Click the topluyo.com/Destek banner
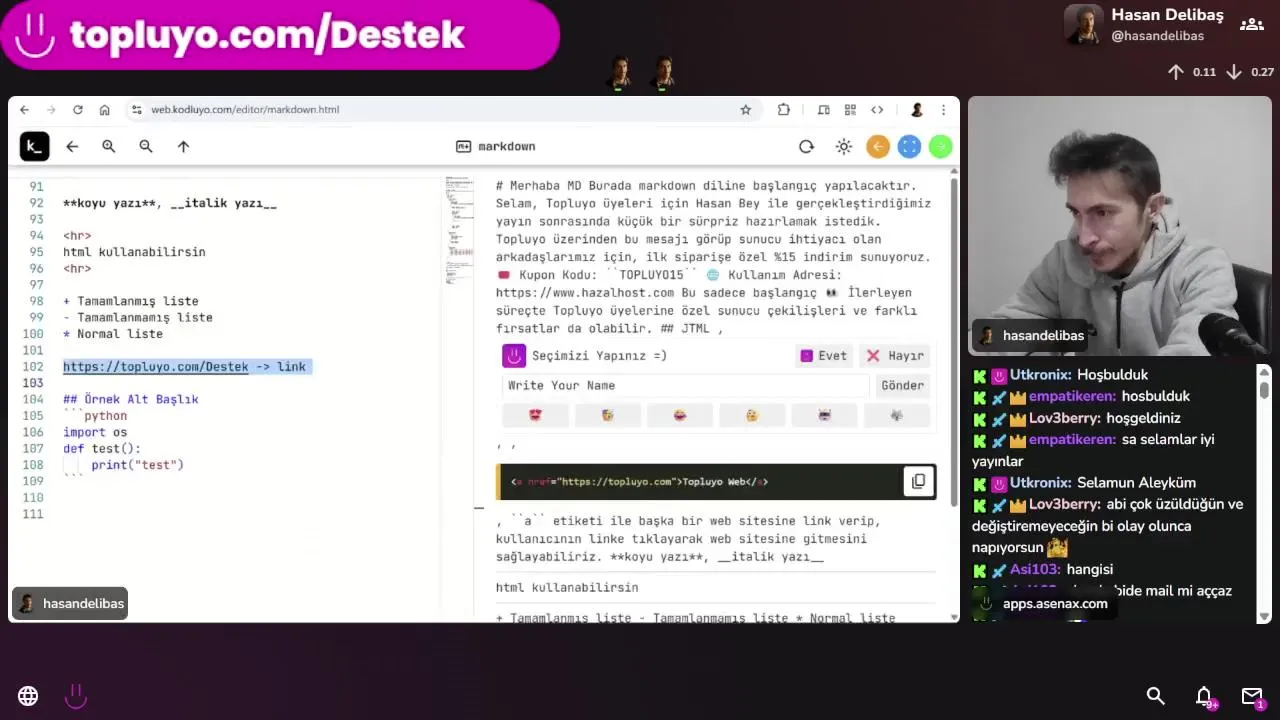 pyautogui.click(x=280, y=35)
